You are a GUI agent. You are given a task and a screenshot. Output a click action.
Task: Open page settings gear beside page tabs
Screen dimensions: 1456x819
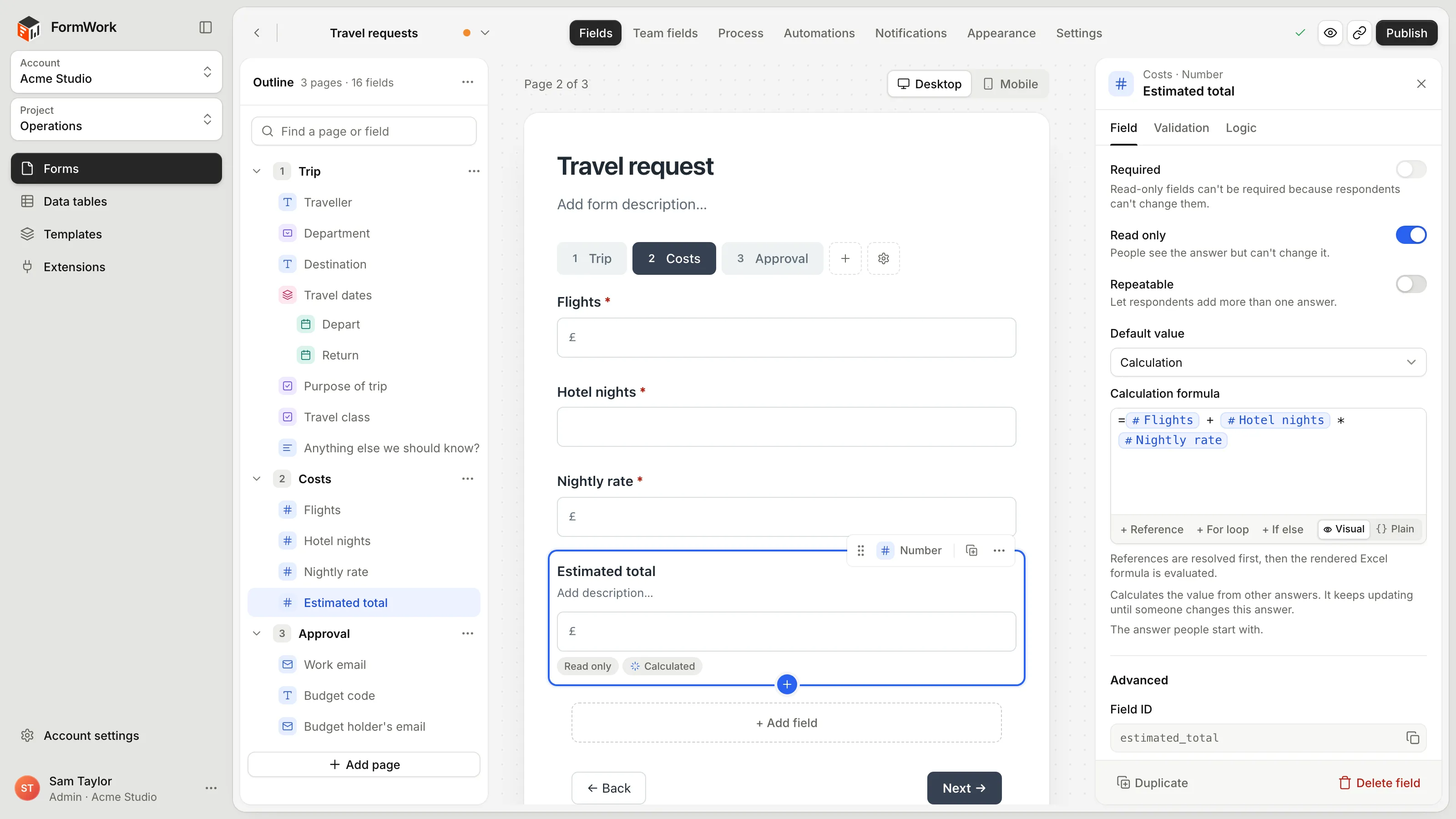884,258
